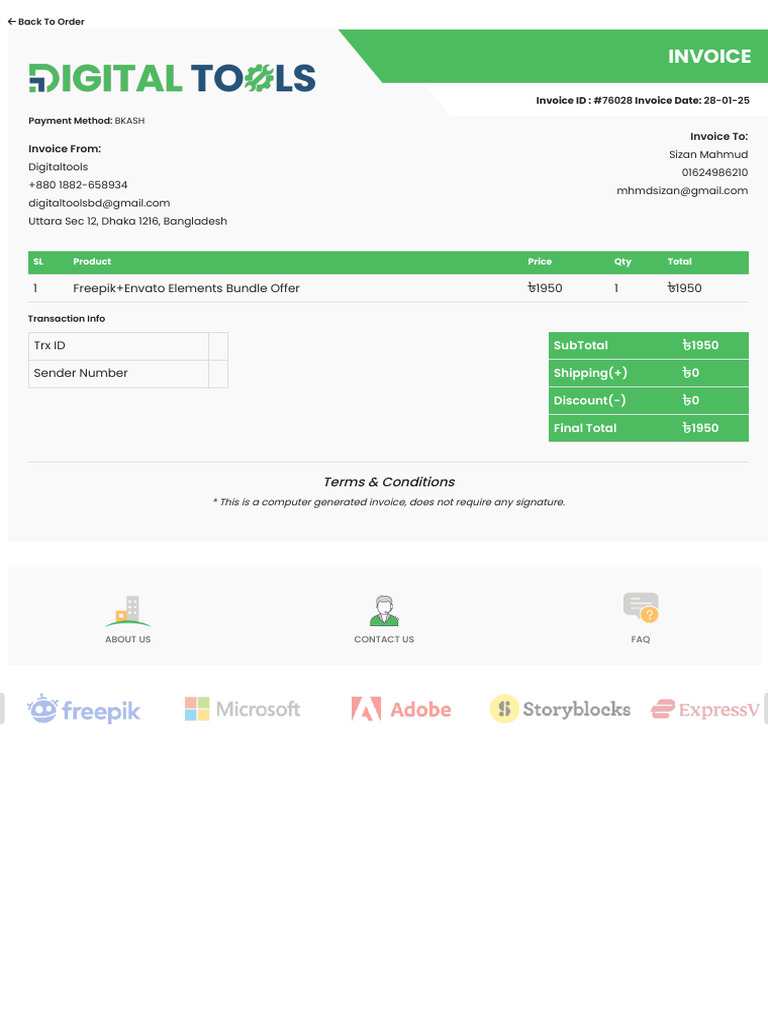Screen dimensions: 768x1024
Task: Click the Price column header
Action: tap(539, 261)
